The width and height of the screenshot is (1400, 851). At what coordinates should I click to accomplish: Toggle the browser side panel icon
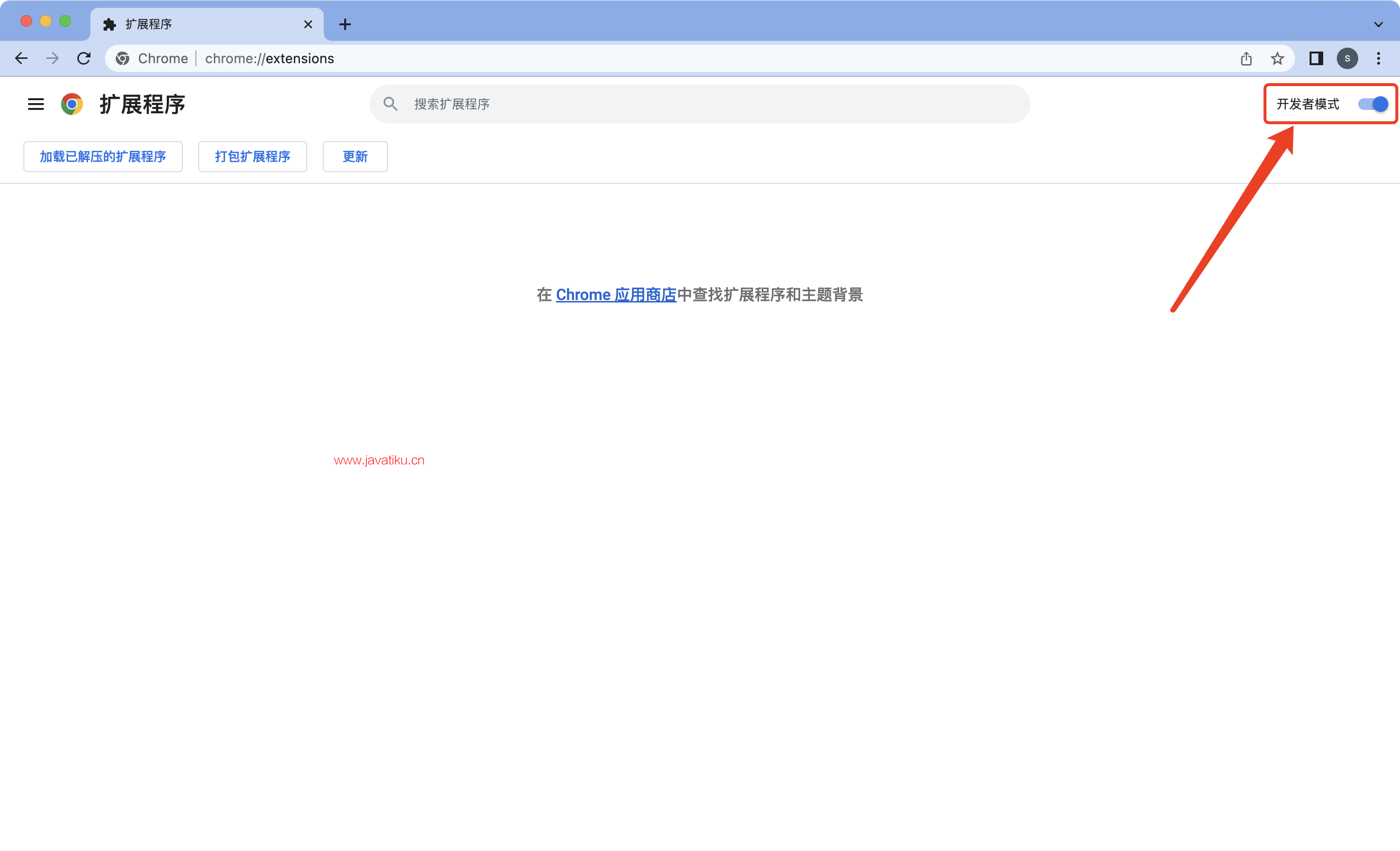pyautogui.click(x=1316, y=58)
